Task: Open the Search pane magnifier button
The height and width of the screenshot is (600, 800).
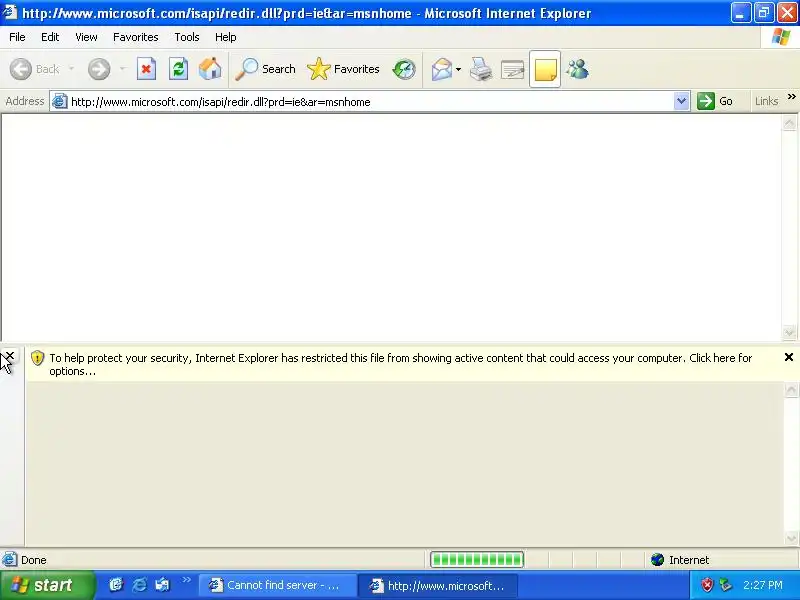Action: pos(265,69)
